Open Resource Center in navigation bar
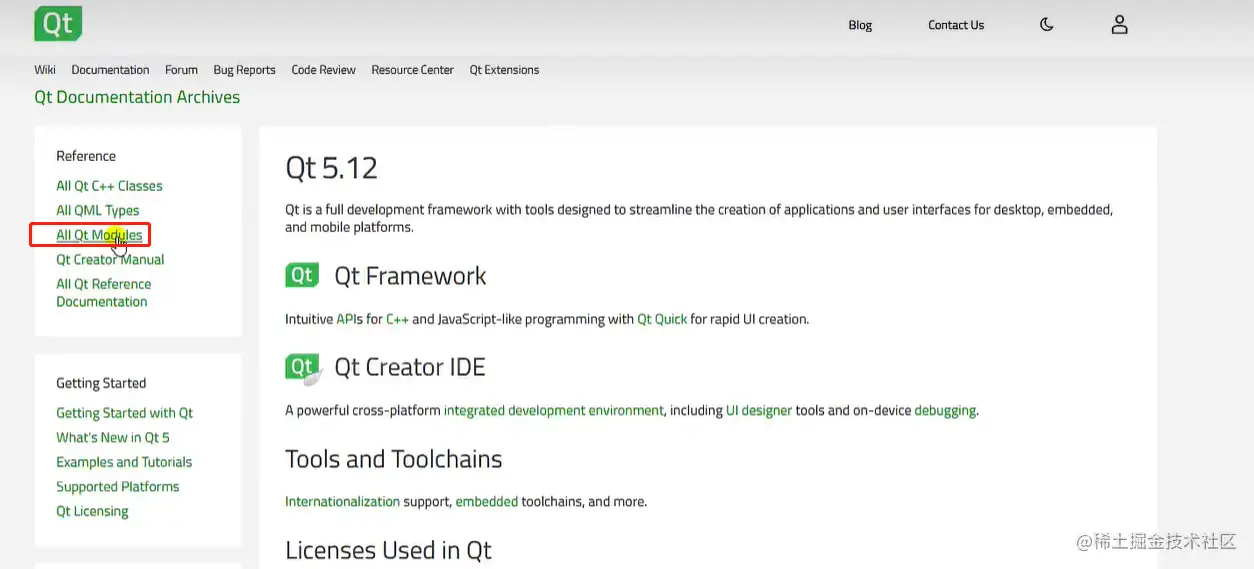Screen dimensions: 1254x569 pos(412,70)
